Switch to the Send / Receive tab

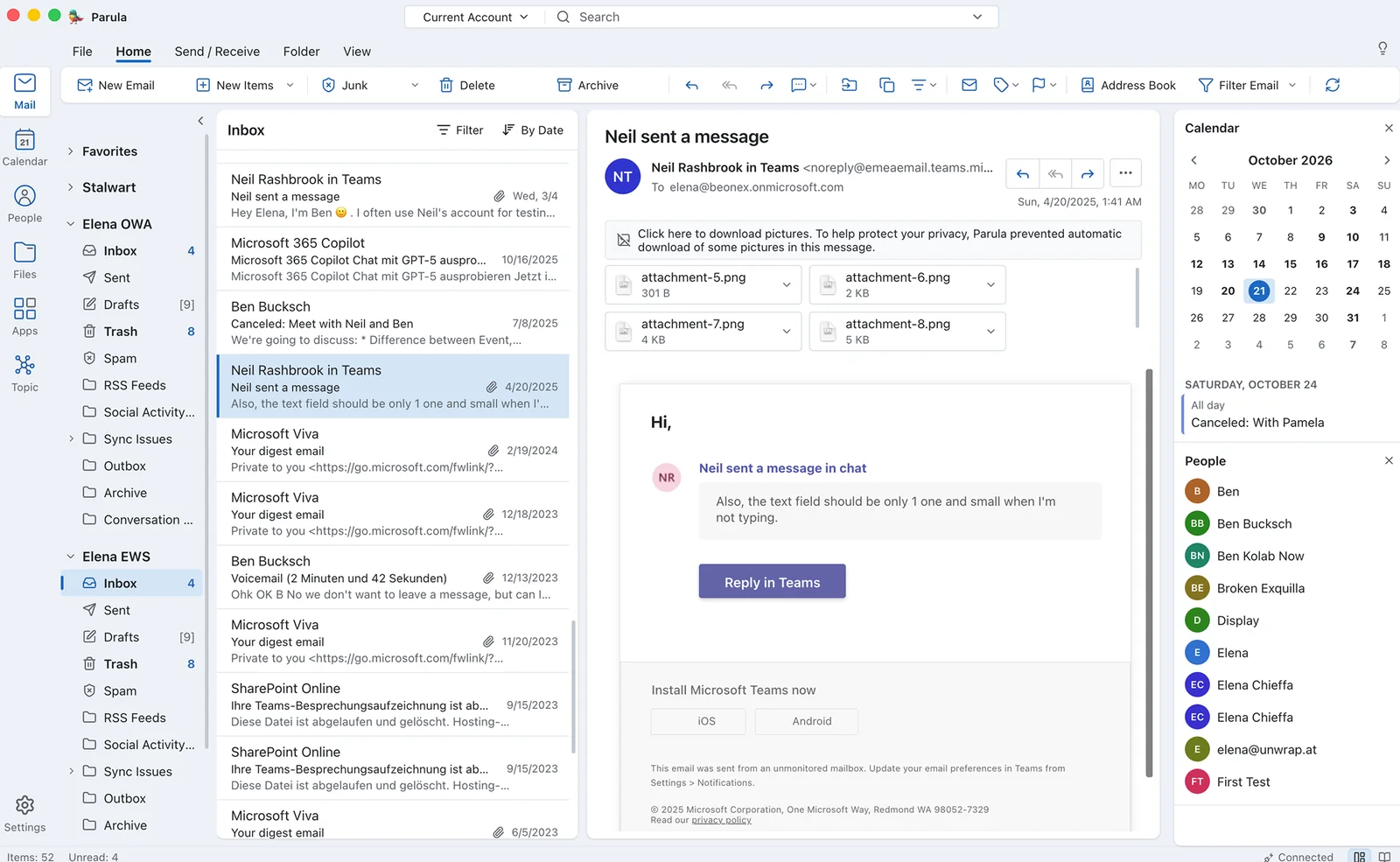coord(217,52)
